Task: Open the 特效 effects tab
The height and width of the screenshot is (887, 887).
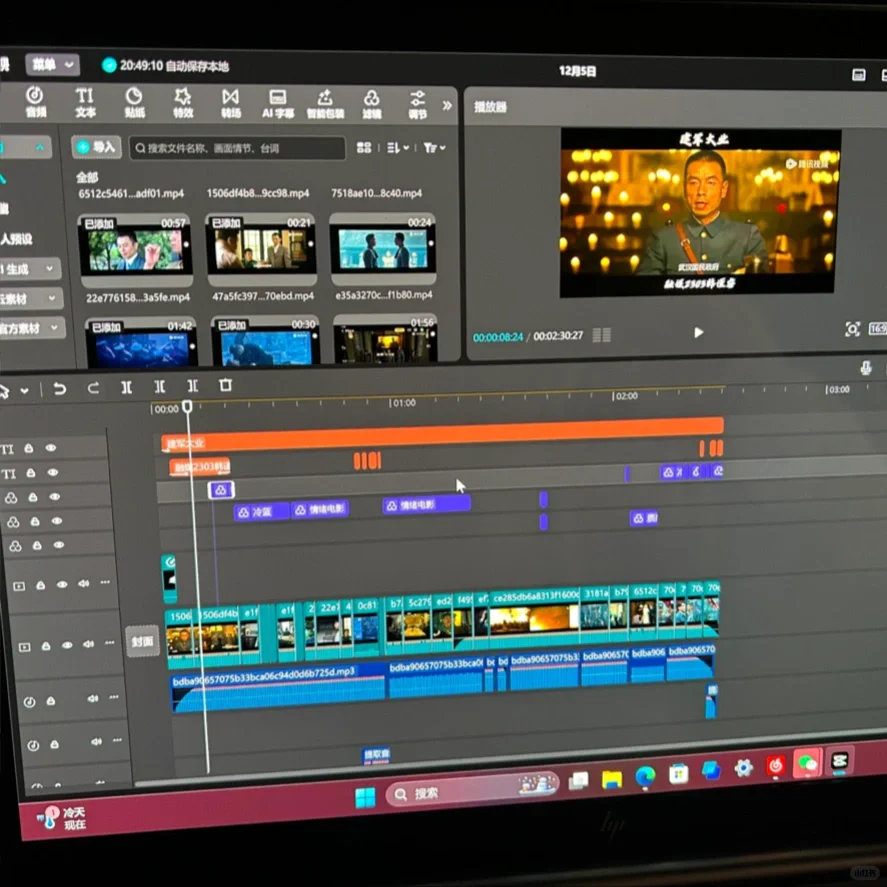Action: click(183, 102)
